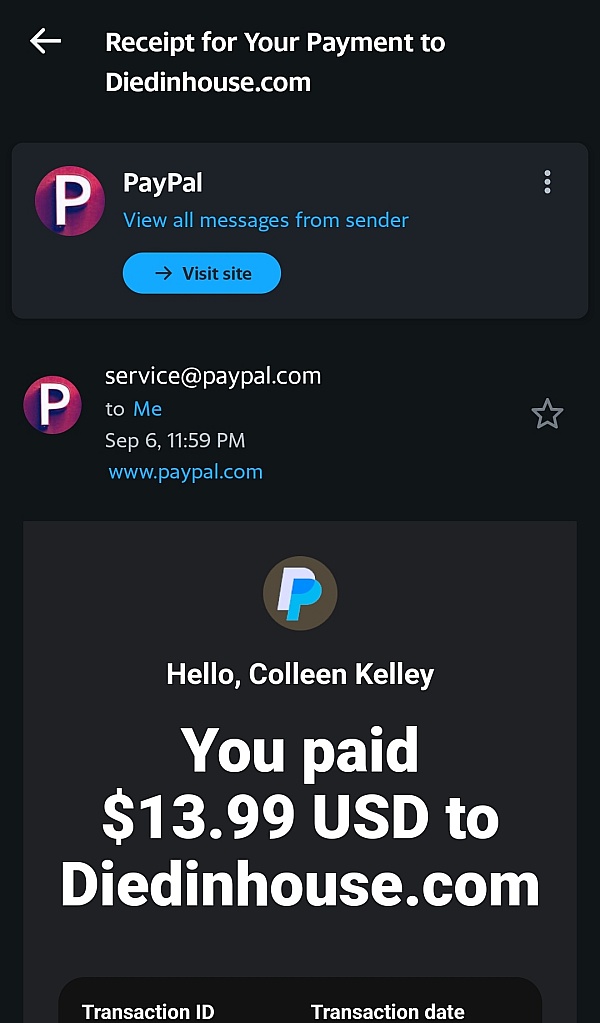Image resolution: width=600 pixels, height=1023 pixels.
Task: Tap the PayPal sender name
Action: point(162,183)
